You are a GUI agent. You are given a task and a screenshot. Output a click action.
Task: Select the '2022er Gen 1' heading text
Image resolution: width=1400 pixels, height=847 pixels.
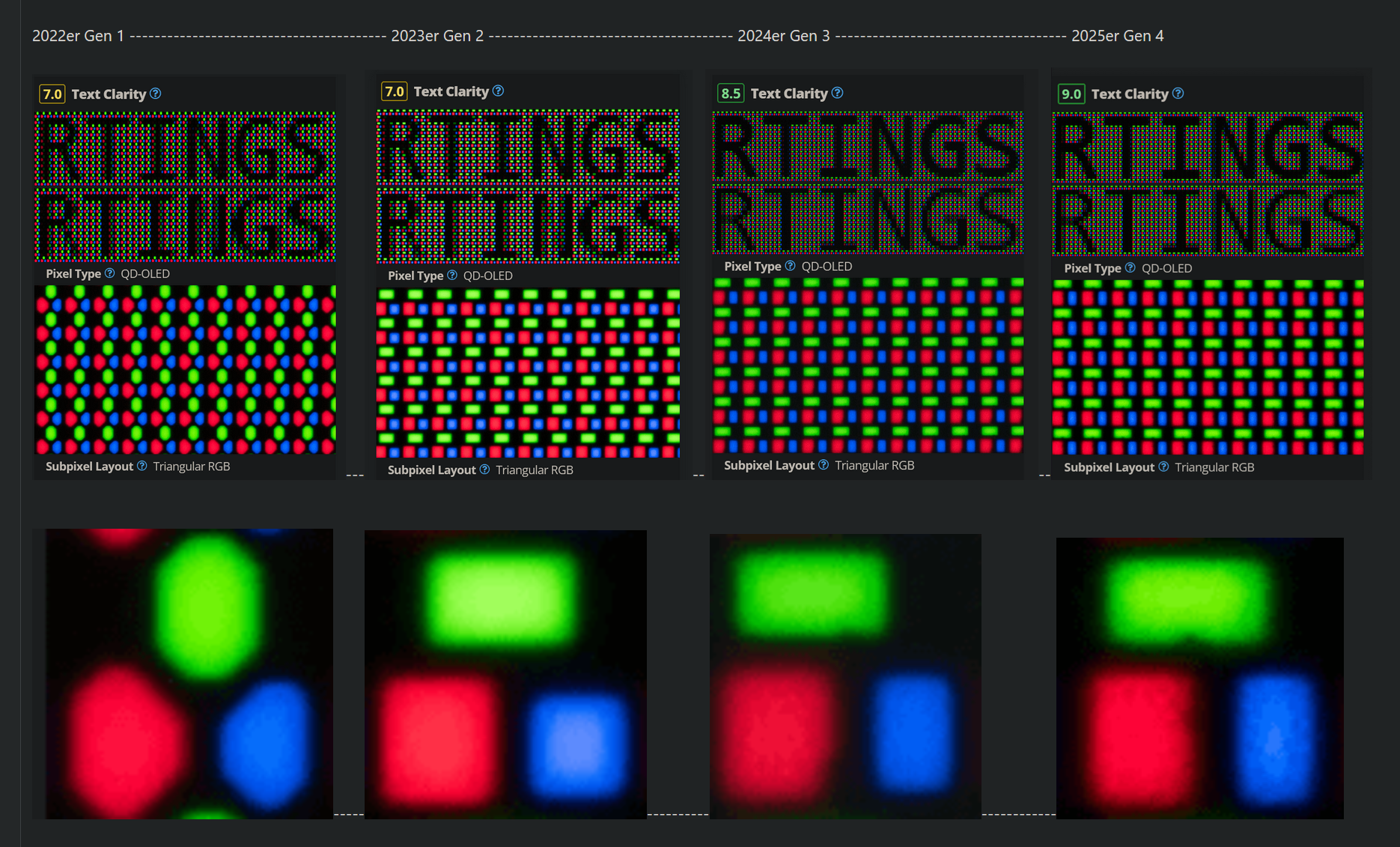[78, 36]
